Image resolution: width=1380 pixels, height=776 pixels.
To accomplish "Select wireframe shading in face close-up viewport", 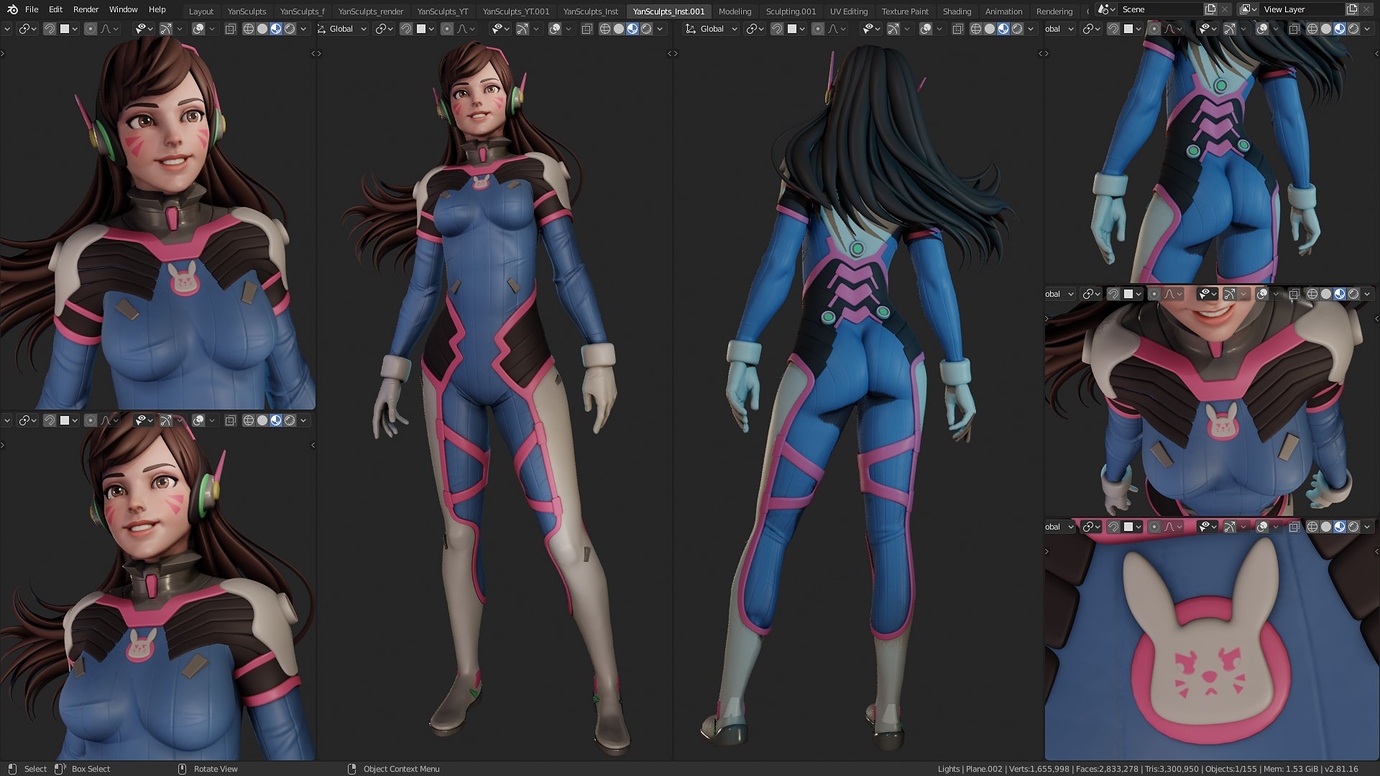I will coord(248,29).
